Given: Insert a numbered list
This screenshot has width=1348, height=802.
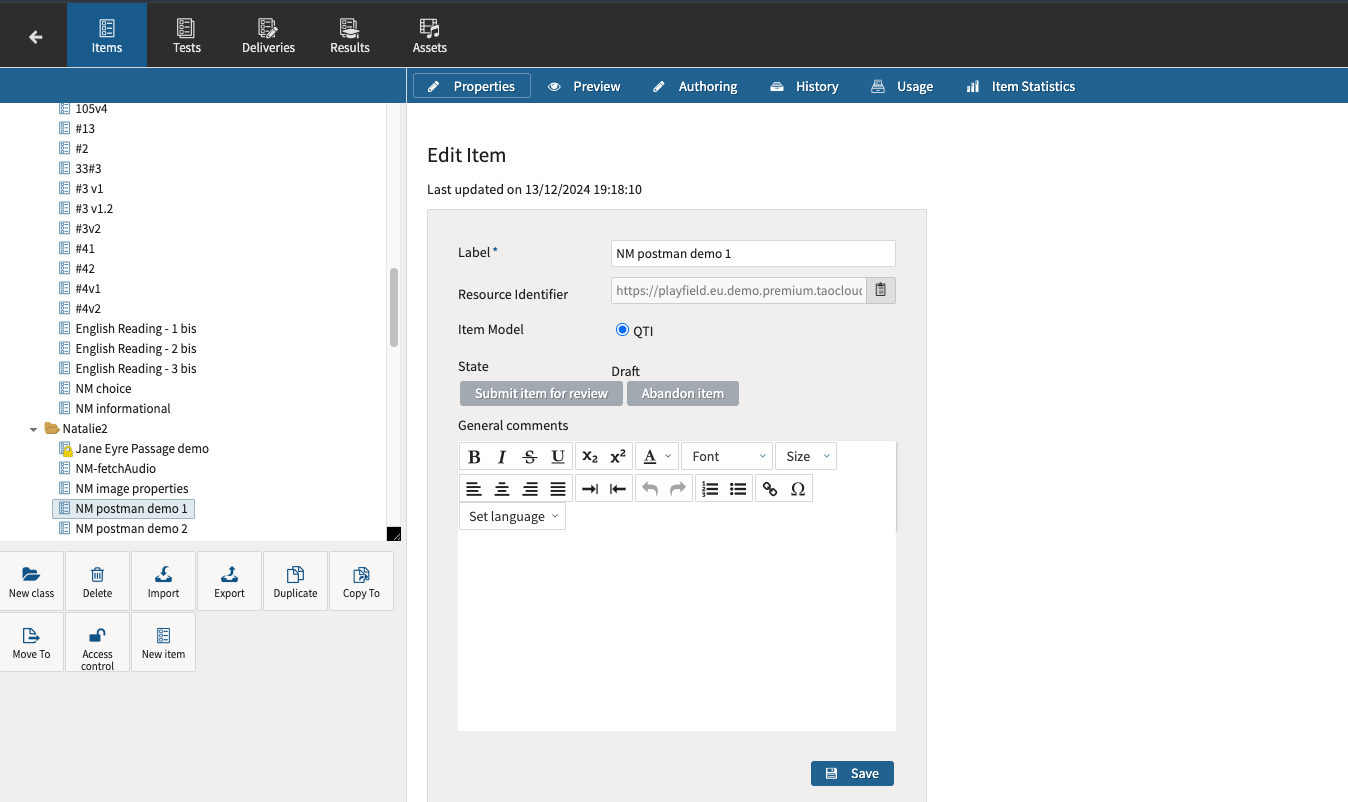Looking at the screenshot, I should coord(710,489).
